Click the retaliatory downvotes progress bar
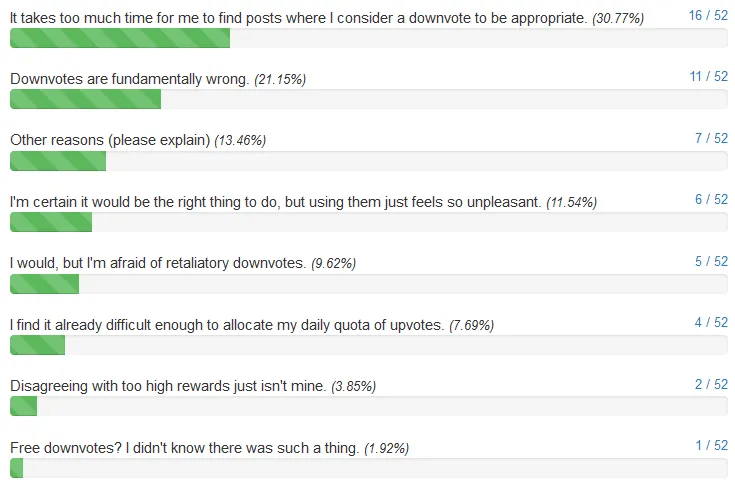Image resolution: width=735 pixels, height=490 pixels. (368, 284)
